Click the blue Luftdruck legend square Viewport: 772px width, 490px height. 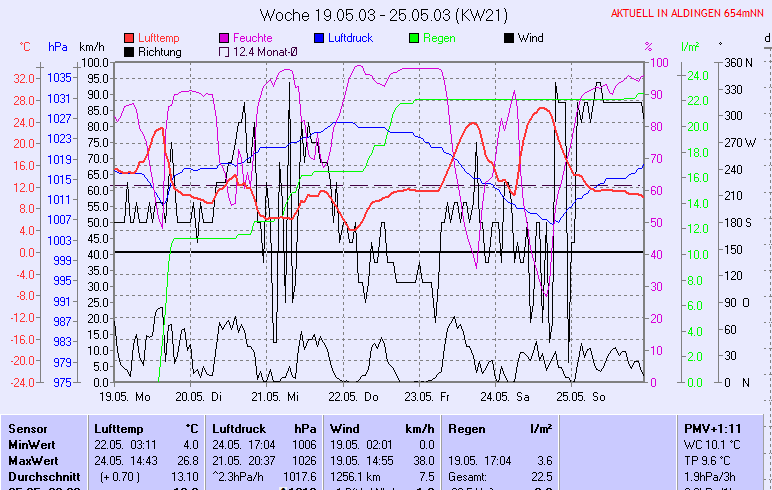(x=319, y=38)
